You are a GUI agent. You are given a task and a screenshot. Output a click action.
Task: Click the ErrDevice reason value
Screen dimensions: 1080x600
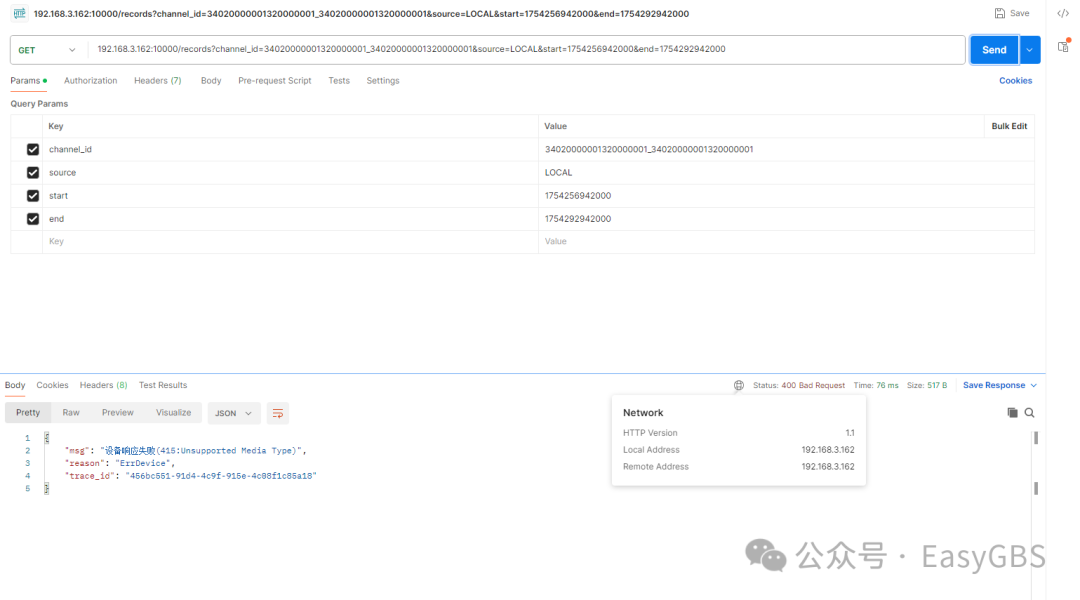[x=144, y=463]
